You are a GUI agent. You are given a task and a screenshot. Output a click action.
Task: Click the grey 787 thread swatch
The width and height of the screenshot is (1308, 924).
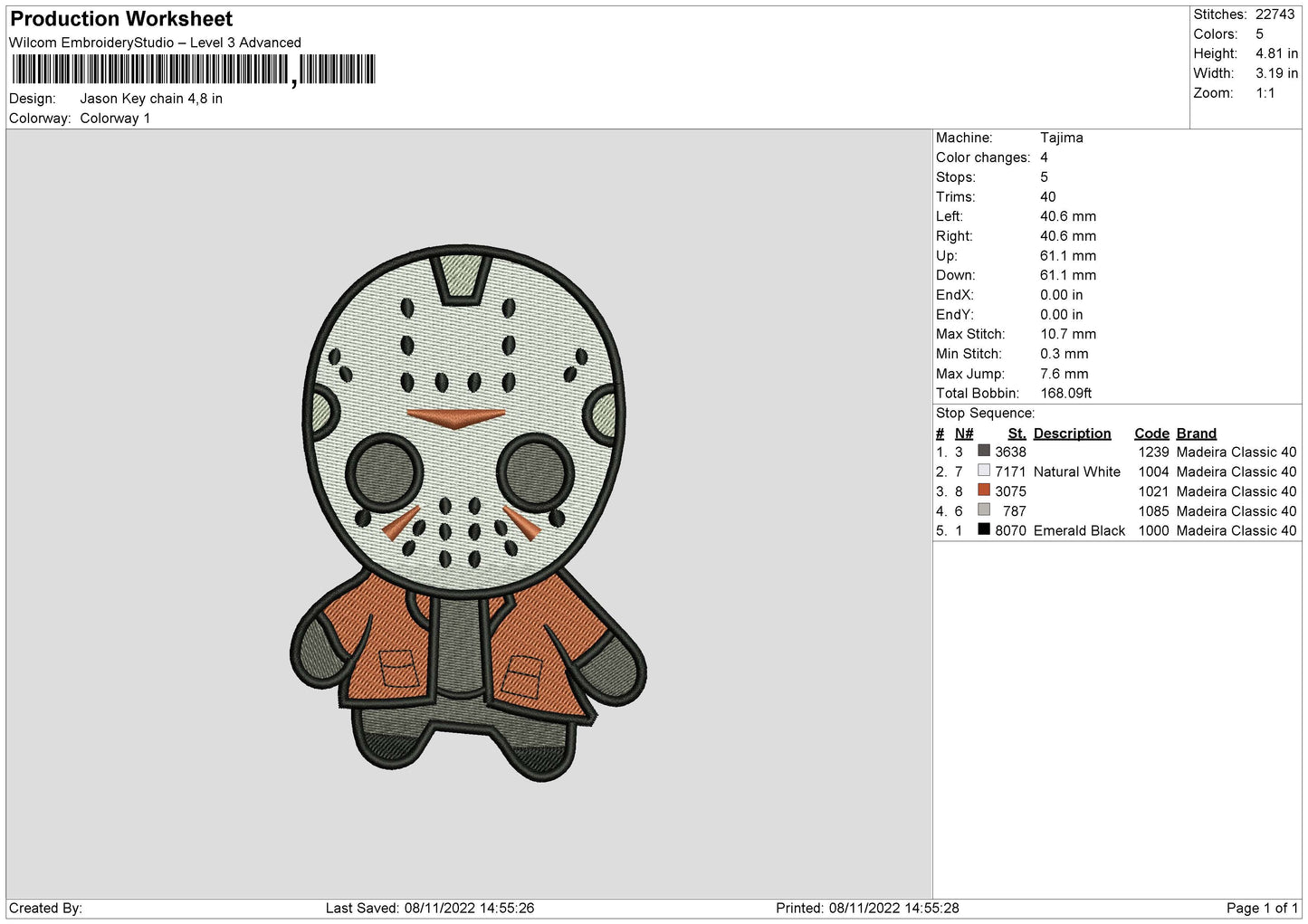[x=984, y=510]
